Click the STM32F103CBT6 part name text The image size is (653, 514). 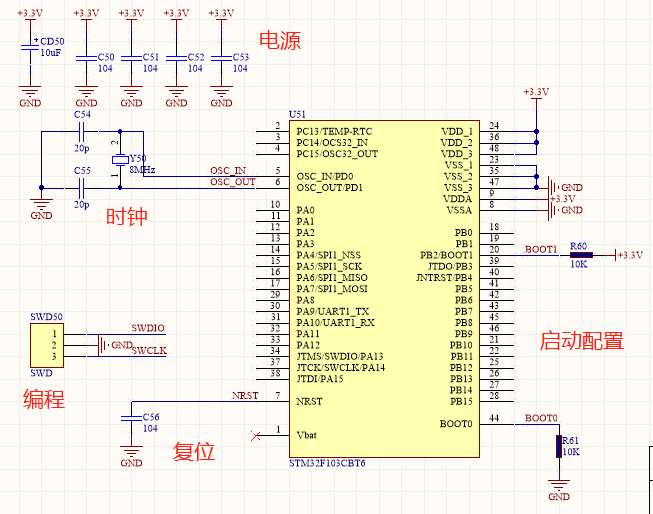click(327, 463)
